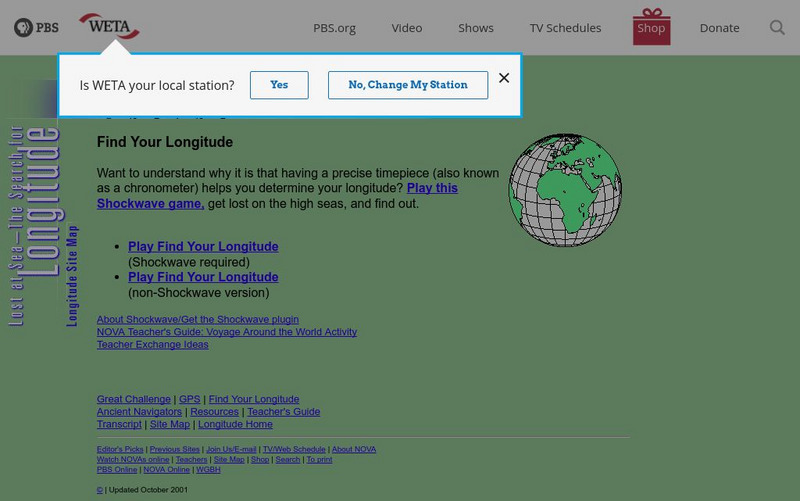Click the copyright symbol link
Image resolution: width=800 pixels, height=501 pixels.
pyautogui.click(x=99, y=490)
